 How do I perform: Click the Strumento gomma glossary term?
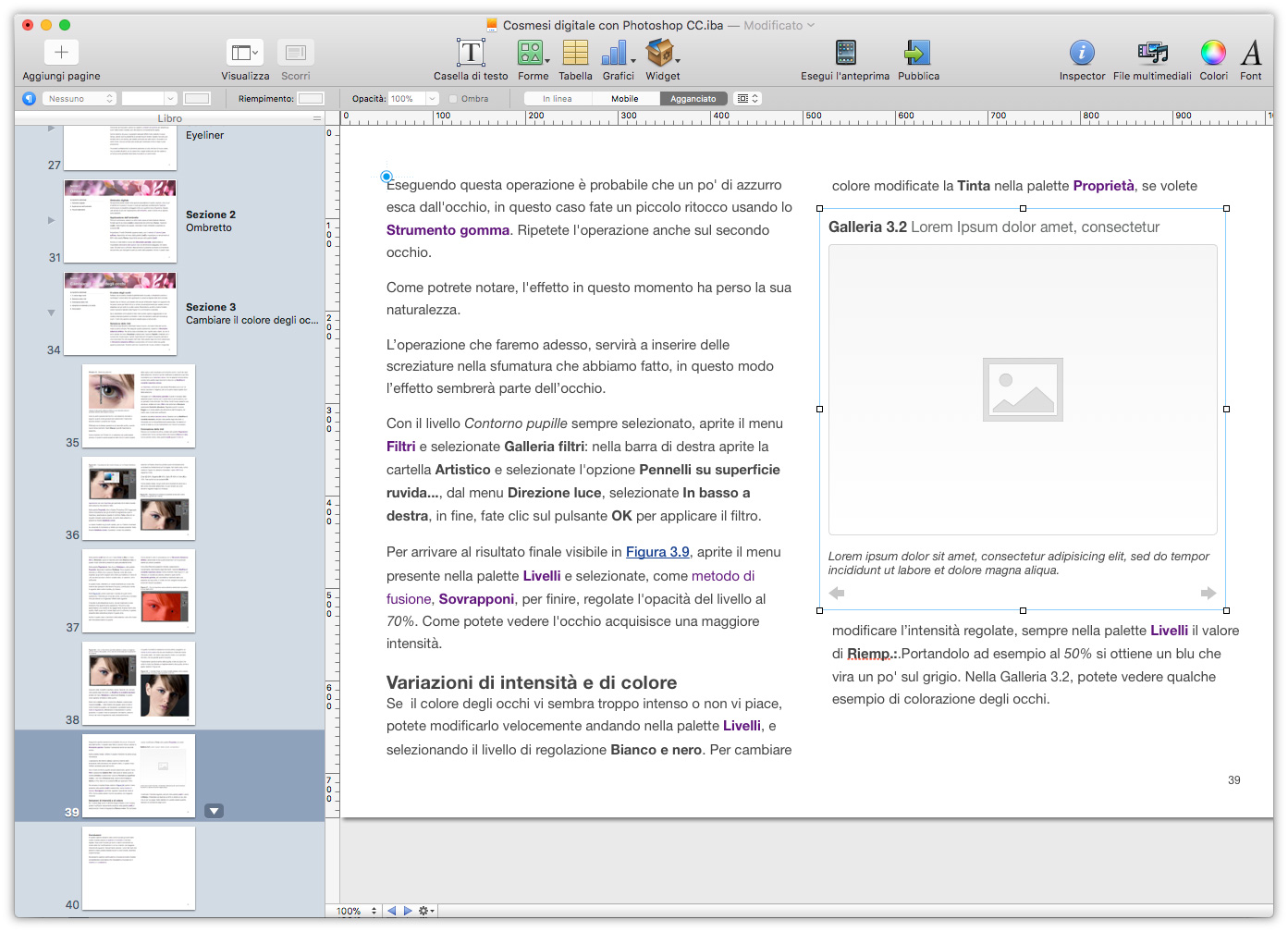pos(448,230)
